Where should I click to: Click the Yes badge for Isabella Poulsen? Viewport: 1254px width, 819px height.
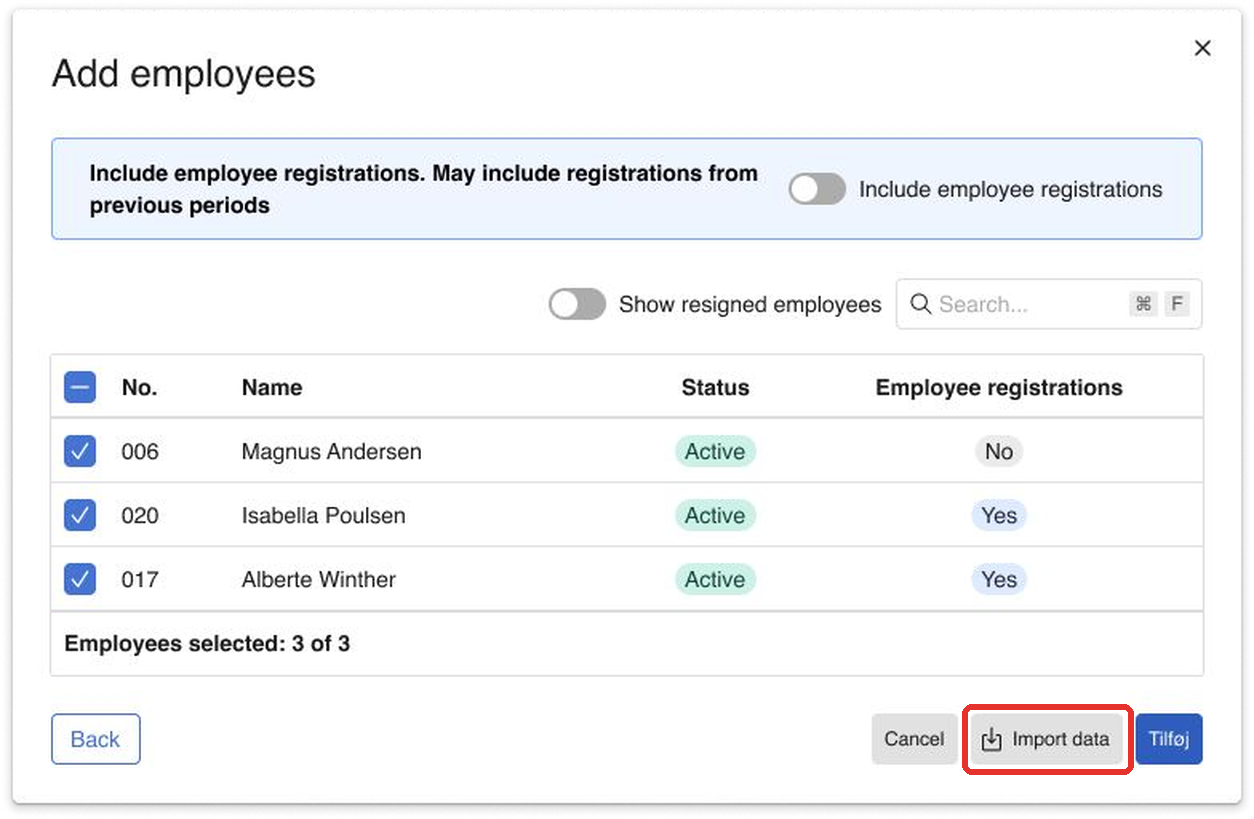[999, 515]
